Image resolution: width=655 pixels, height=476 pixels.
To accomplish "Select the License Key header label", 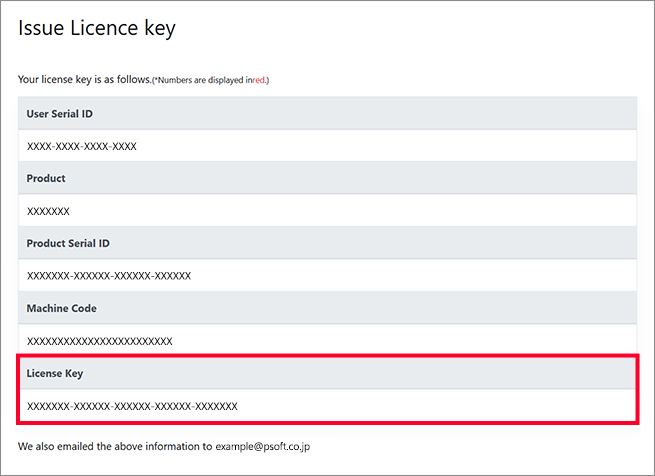I will 55,373.
